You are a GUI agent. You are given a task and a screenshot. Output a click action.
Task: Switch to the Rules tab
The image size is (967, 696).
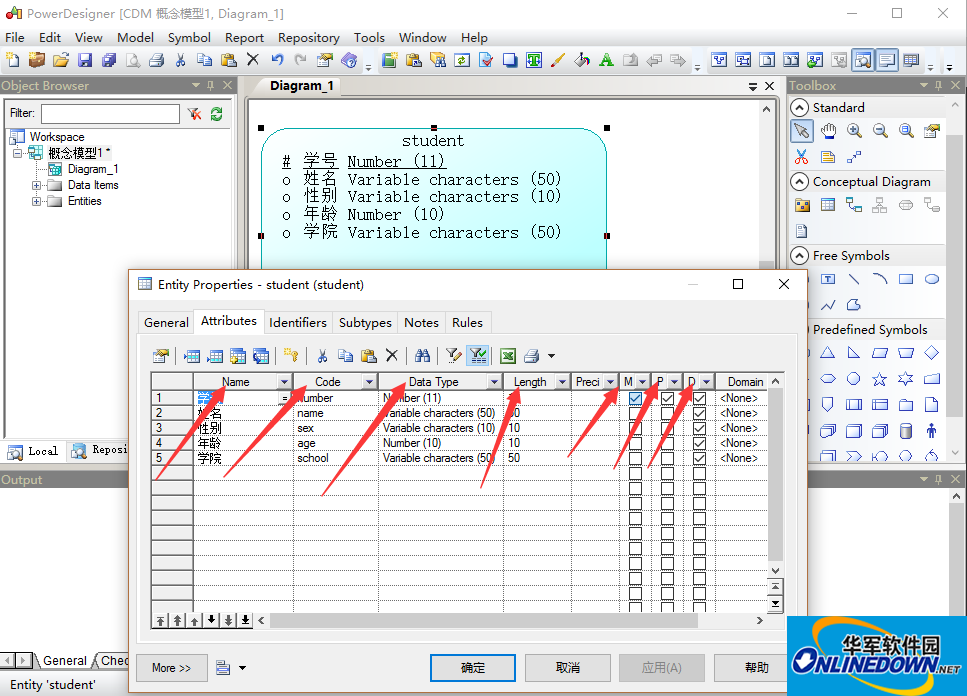click(467, 322)
